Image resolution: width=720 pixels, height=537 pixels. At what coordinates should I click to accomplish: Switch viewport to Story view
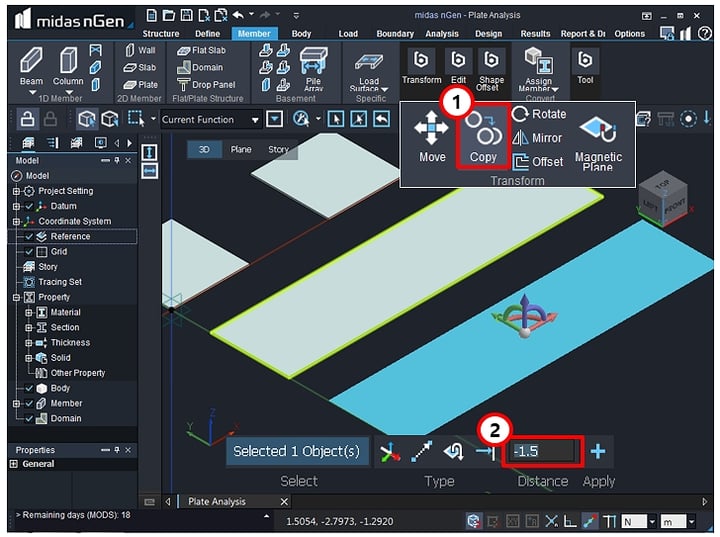(x=278, y=149)
